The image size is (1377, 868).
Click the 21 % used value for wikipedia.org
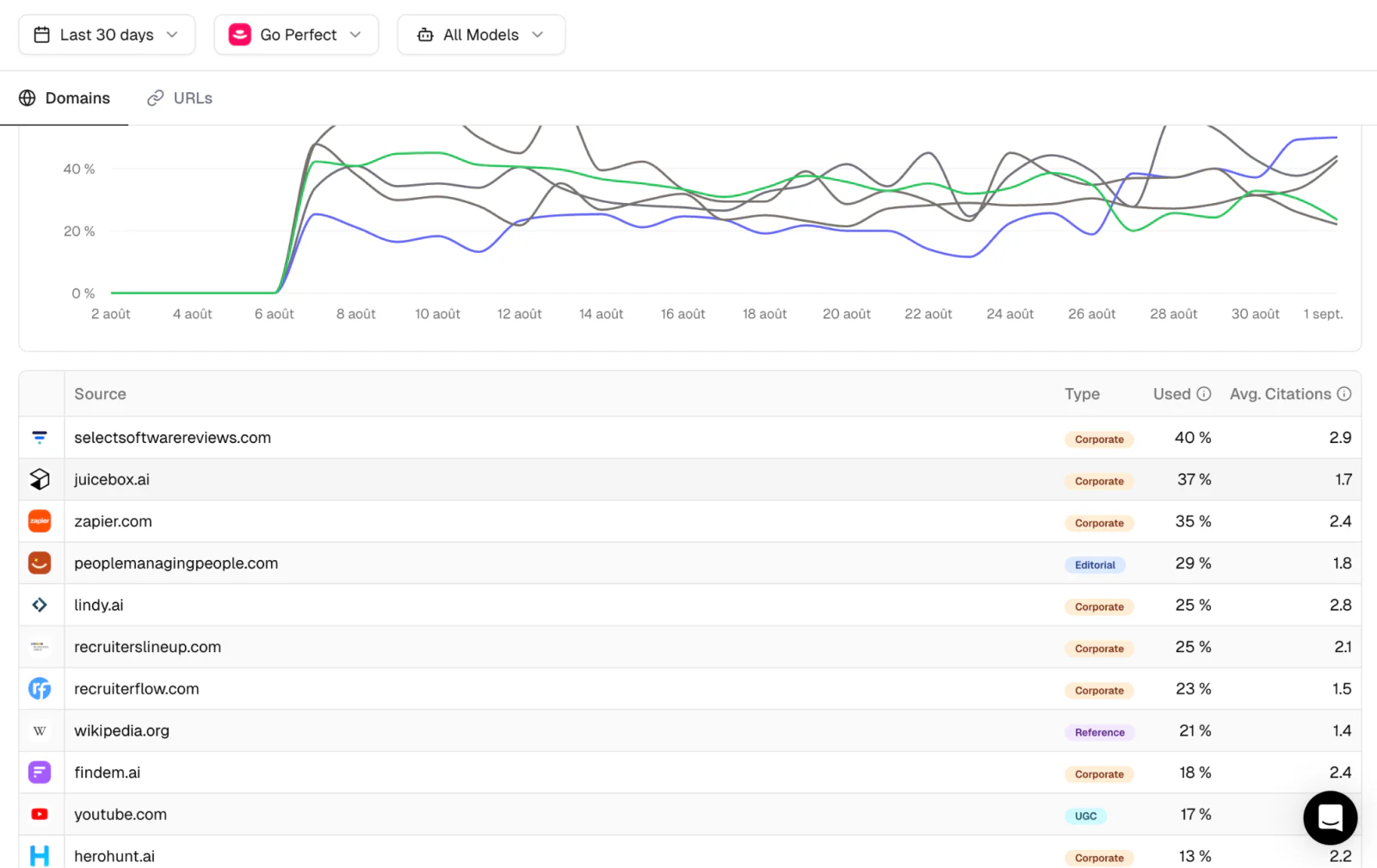click(x=1195, y=730)
